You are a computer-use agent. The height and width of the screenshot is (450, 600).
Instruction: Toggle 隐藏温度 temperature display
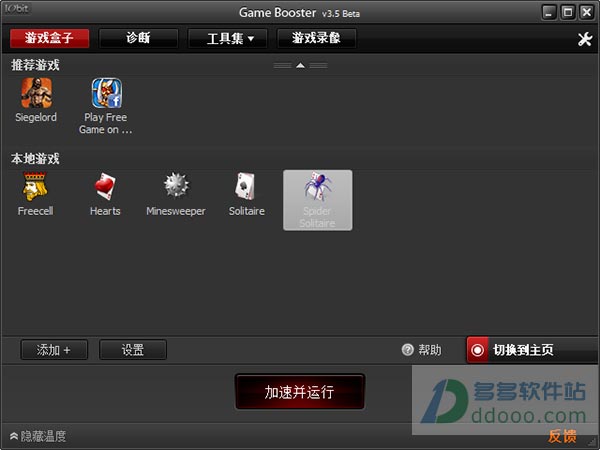point(38,436)
